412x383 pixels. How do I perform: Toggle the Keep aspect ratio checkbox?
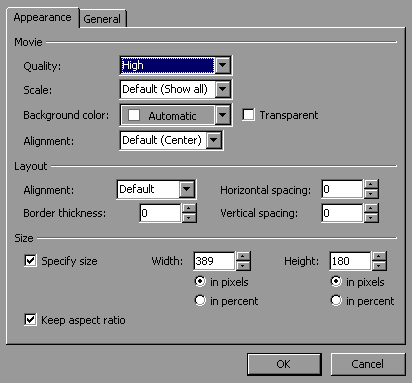click(30, 320)
